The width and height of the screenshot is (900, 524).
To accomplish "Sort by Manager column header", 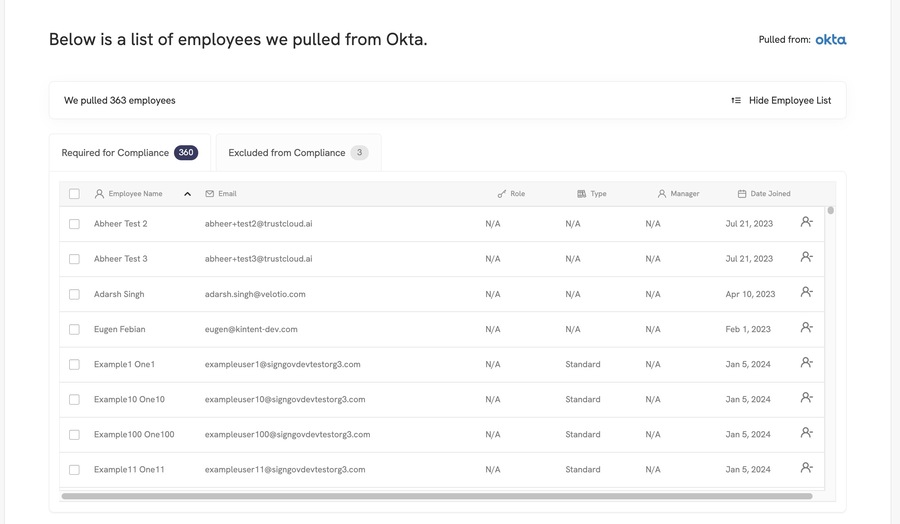I will 678,194.
